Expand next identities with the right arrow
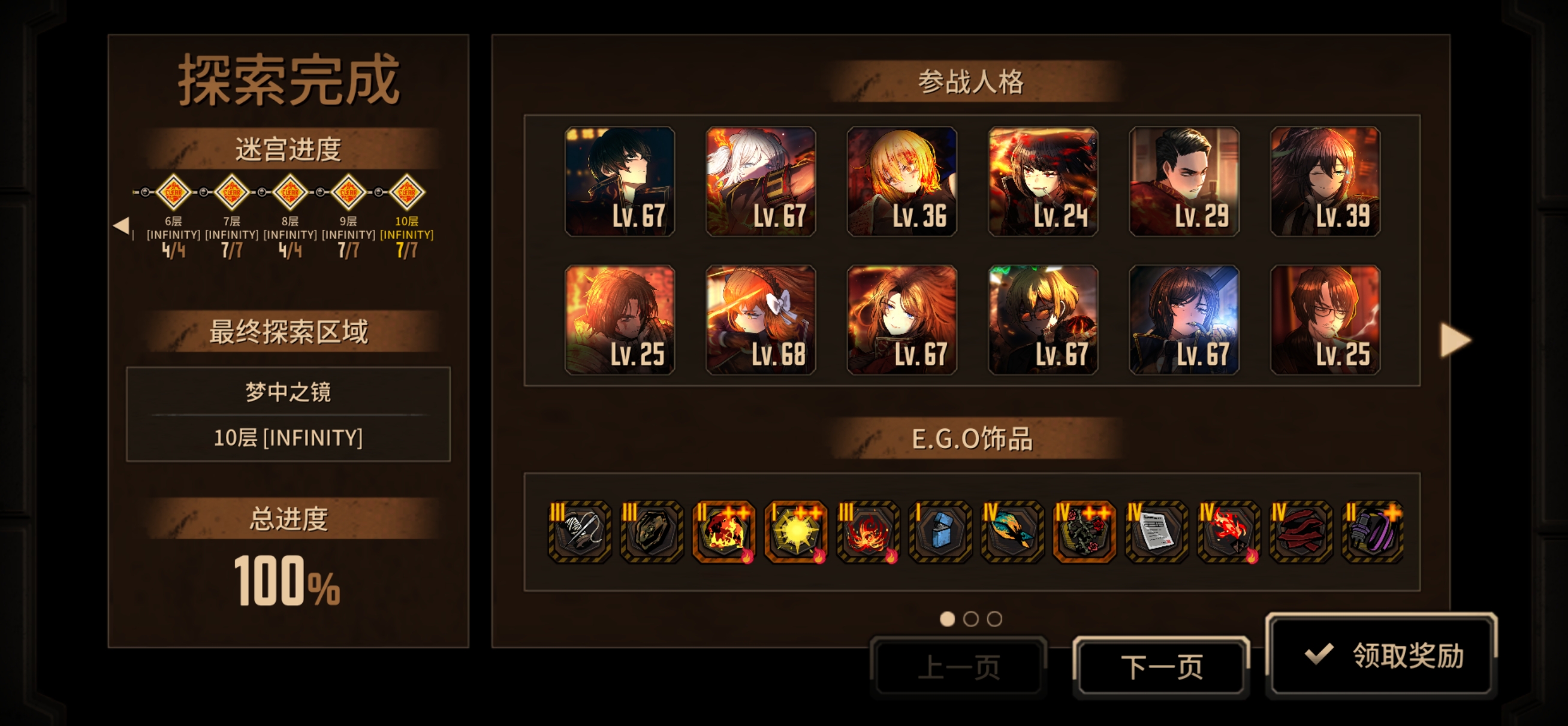 coord(1456,340)
